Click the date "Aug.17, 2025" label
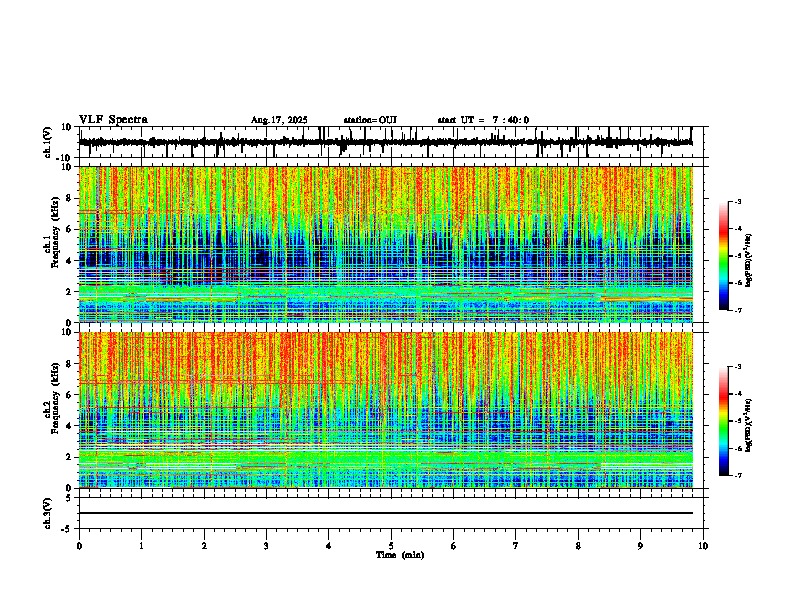 point(279,120)
